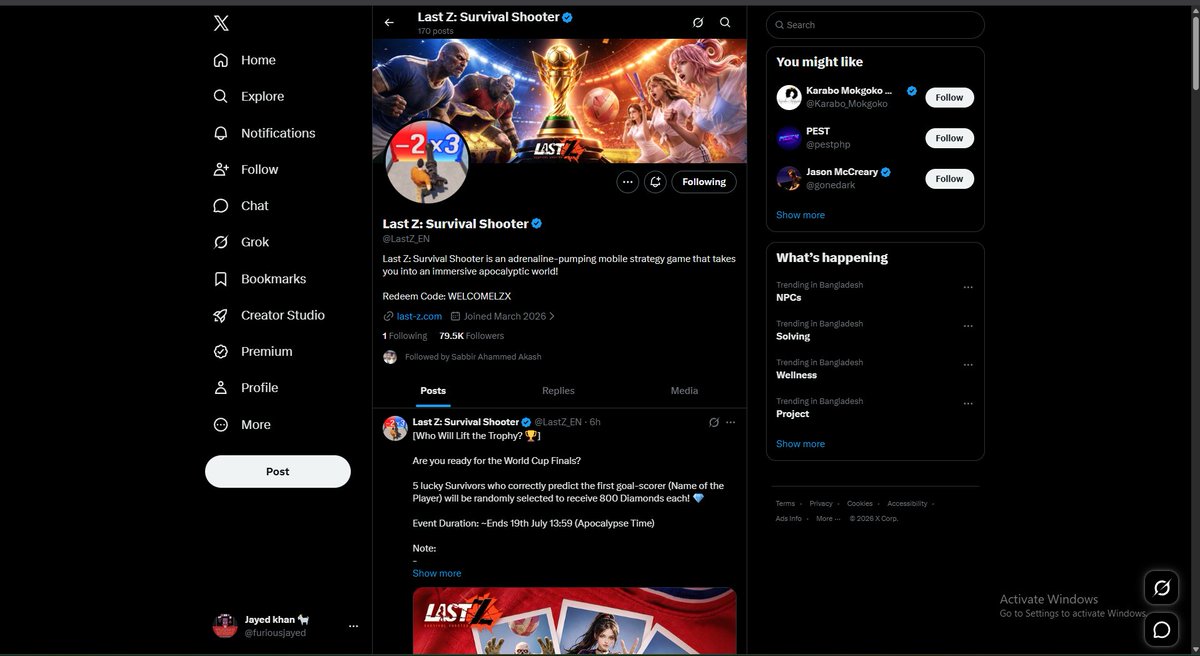Screen dimensions: 1200x656
Task: Follow Jason McCreary
Action: (949, 179)
